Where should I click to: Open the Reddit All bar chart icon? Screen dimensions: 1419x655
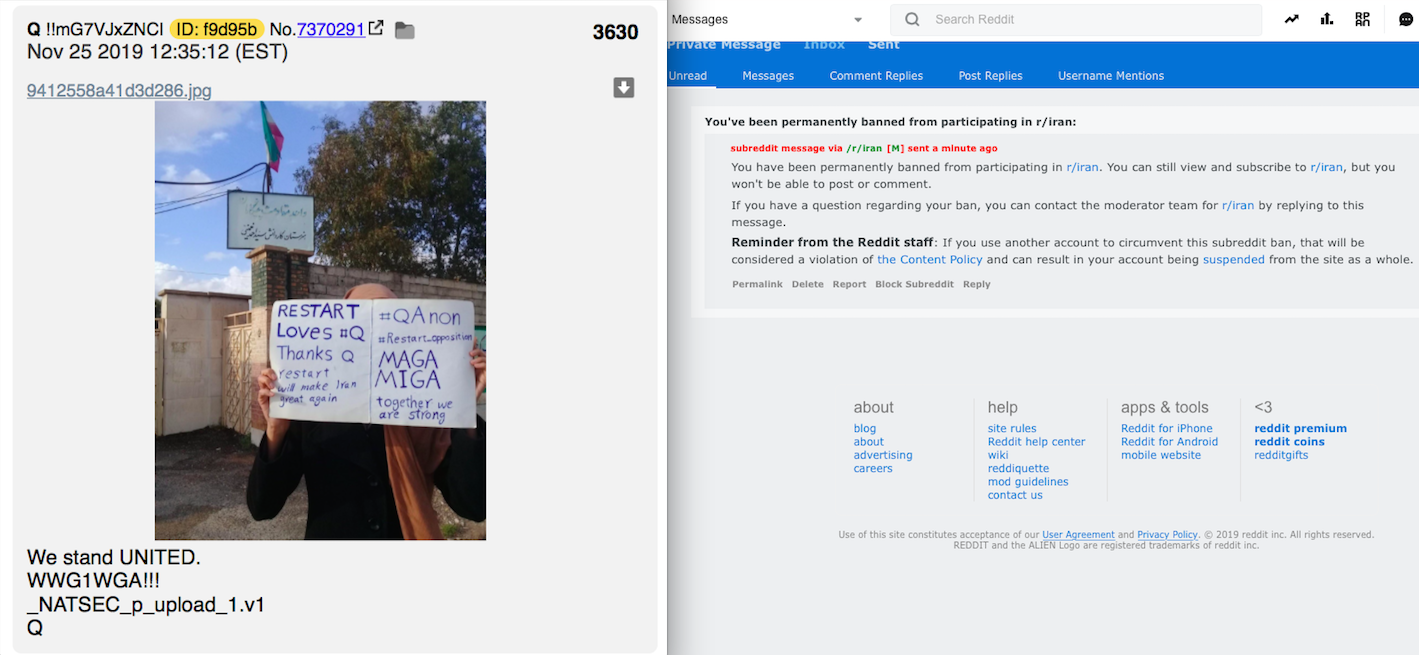coord(1327,19)
